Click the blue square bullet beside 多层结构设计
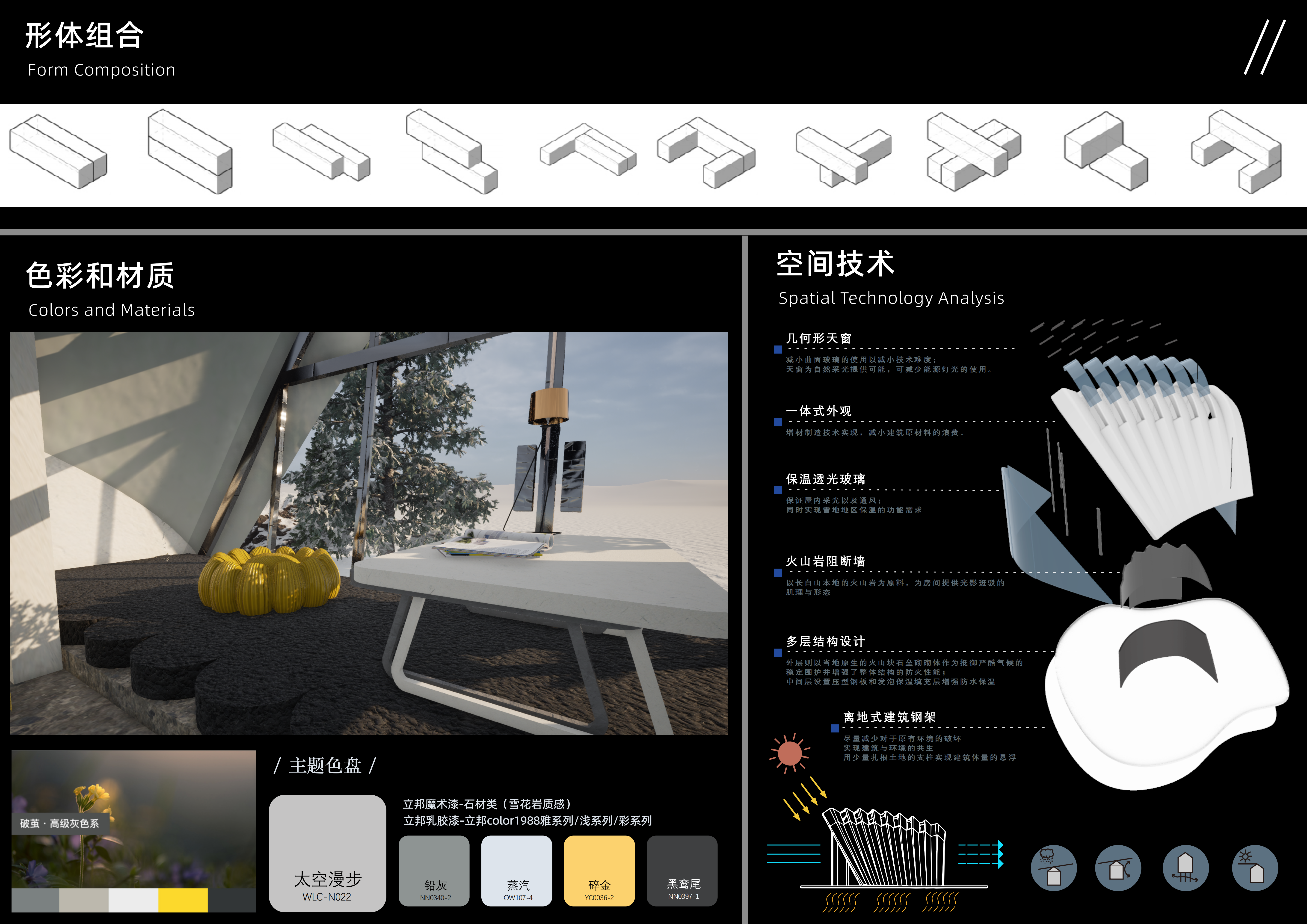The width and height of the screenshot is (1307, 924). [x=778, y=652]
